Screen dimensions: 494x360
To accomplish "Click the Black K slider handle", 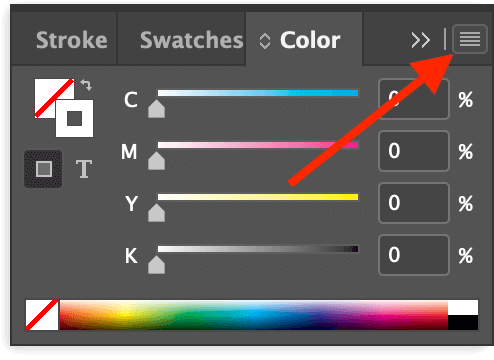I will [x=156, y=265].
